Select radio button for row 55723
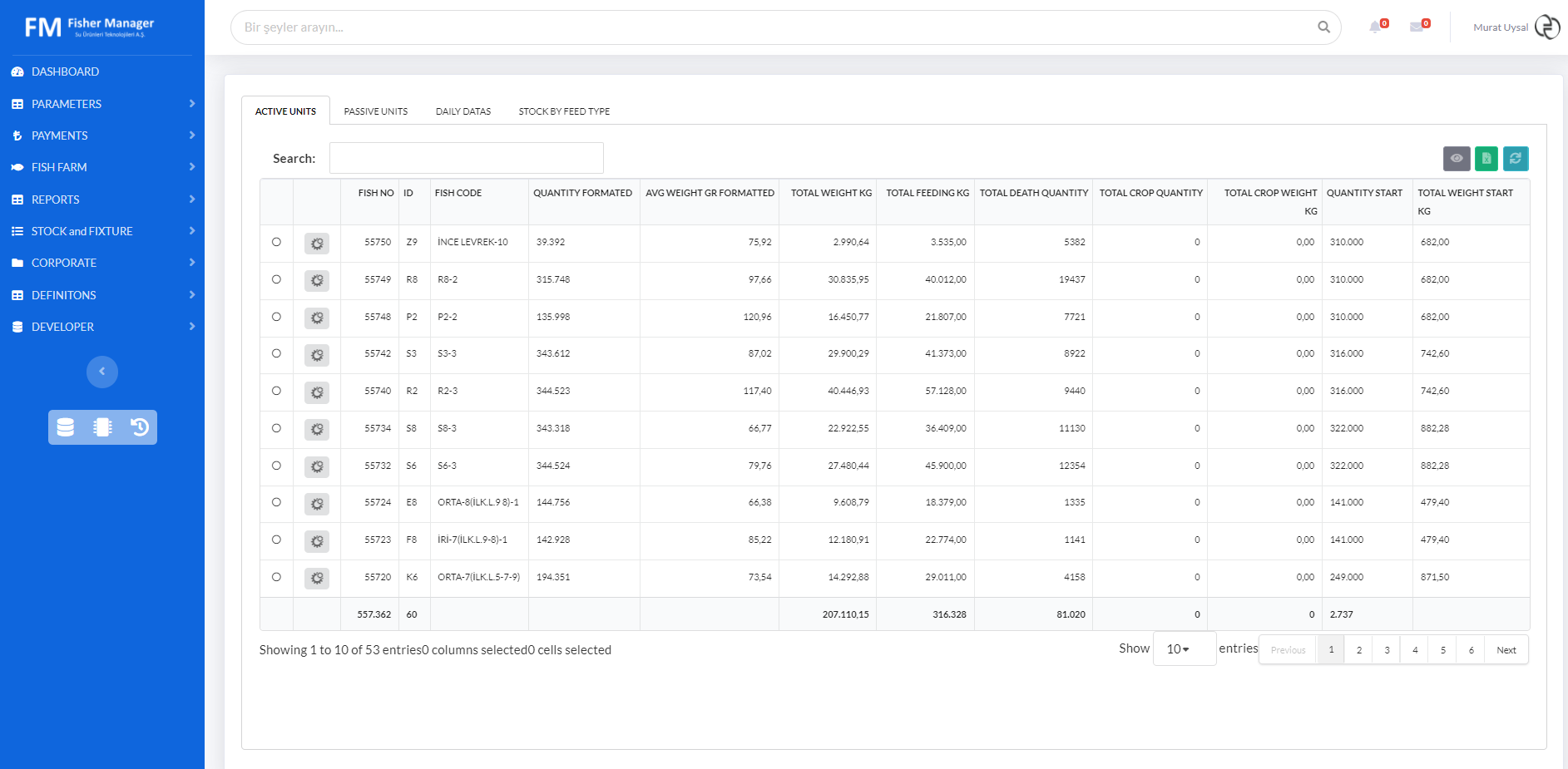1568x769 pixels. (276, 540)
